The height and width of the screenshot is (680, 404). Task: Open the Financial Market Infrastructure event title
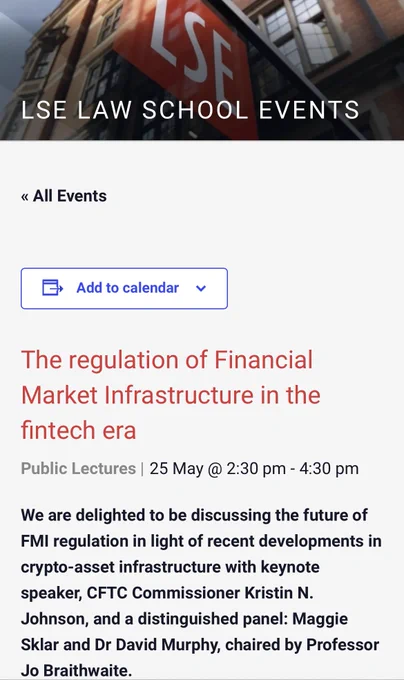pos(171,395)
